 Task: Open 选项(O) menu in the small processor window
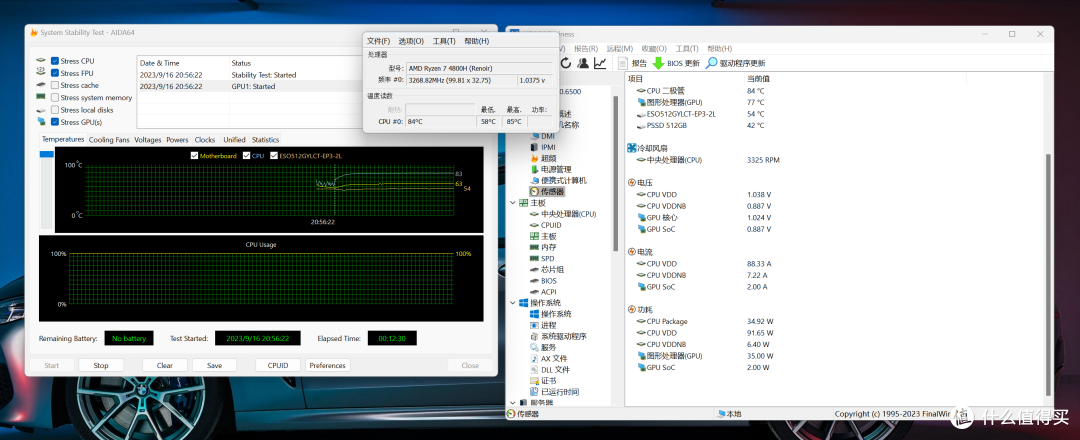(x=411, y=41)
